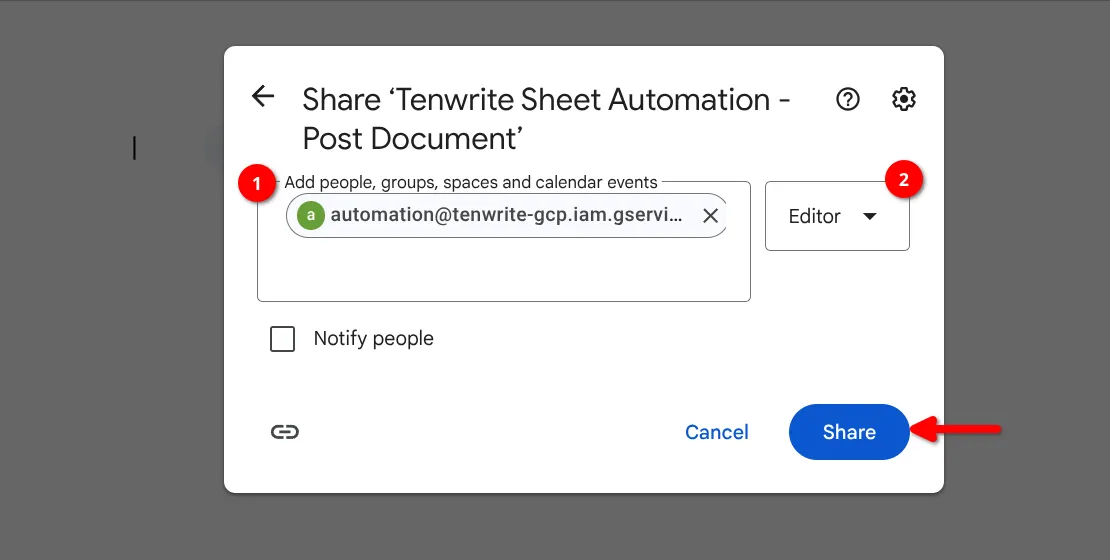This screenshot has width=1110, height=560.
Task: Click 'Add people, groups, spaces' field label
Action: 471,182
